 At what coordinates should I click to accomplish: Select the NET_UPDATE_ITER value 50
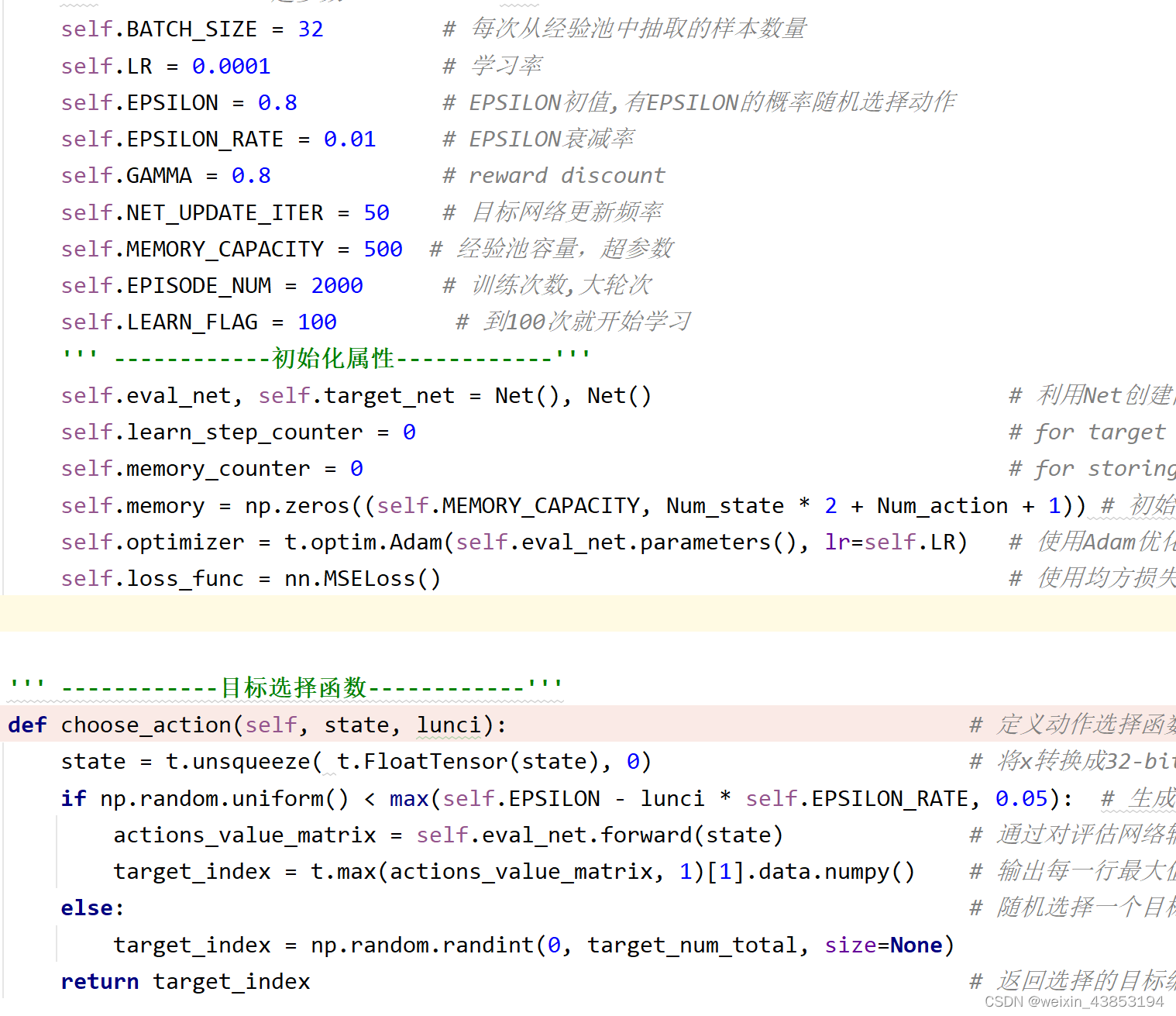click(x=376, y=212)
